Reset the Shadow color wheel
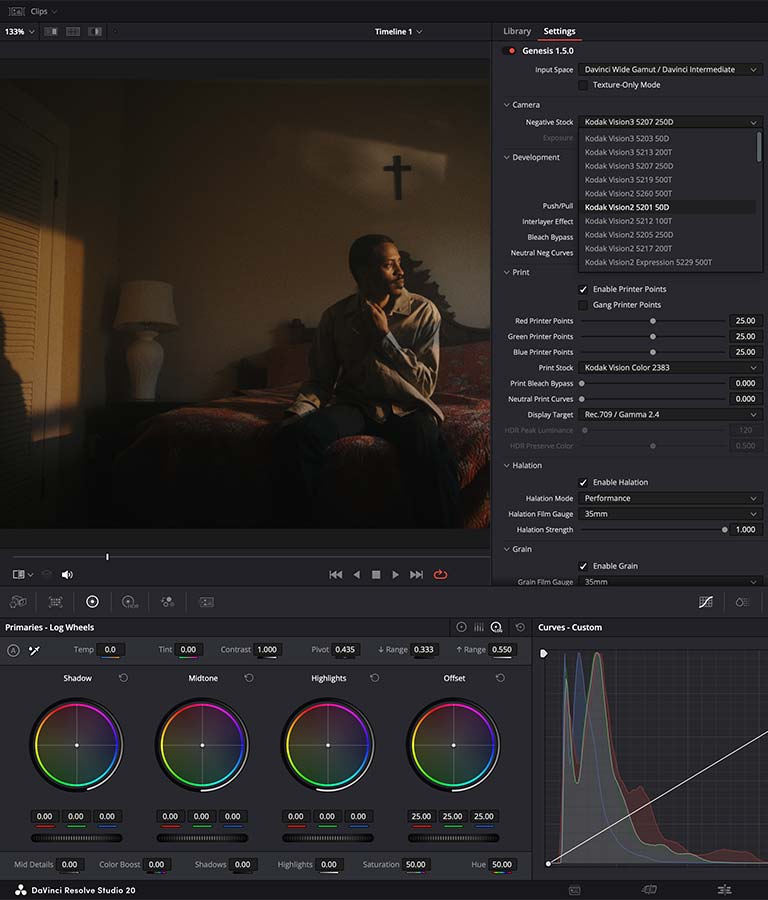The image size is (768, 900). (123, 678)
